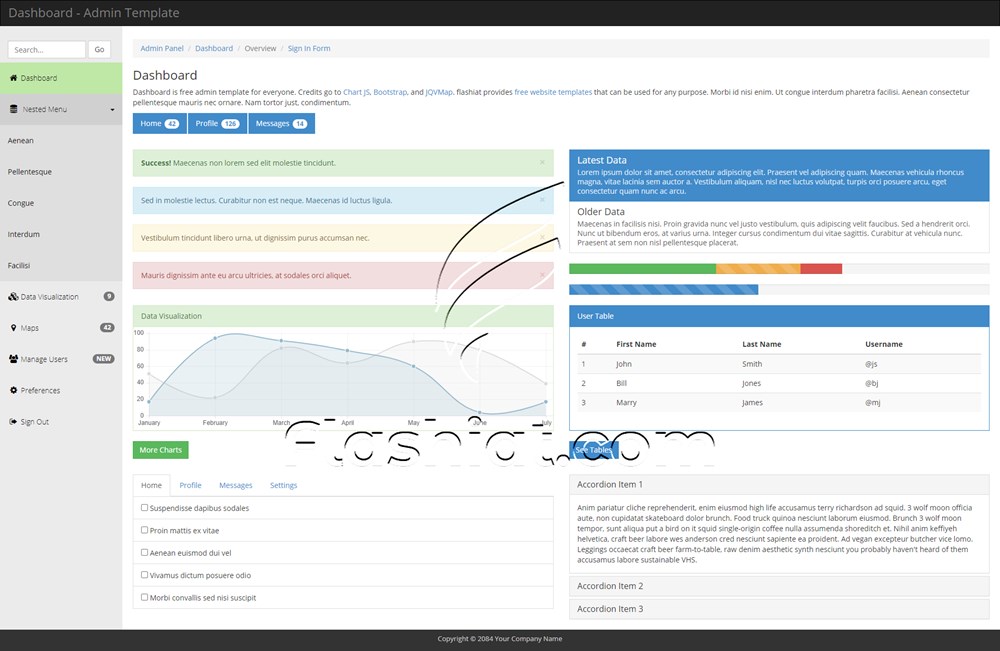Click the green More Charts button
Screen dimensions: 1000x651
[161, 450]
